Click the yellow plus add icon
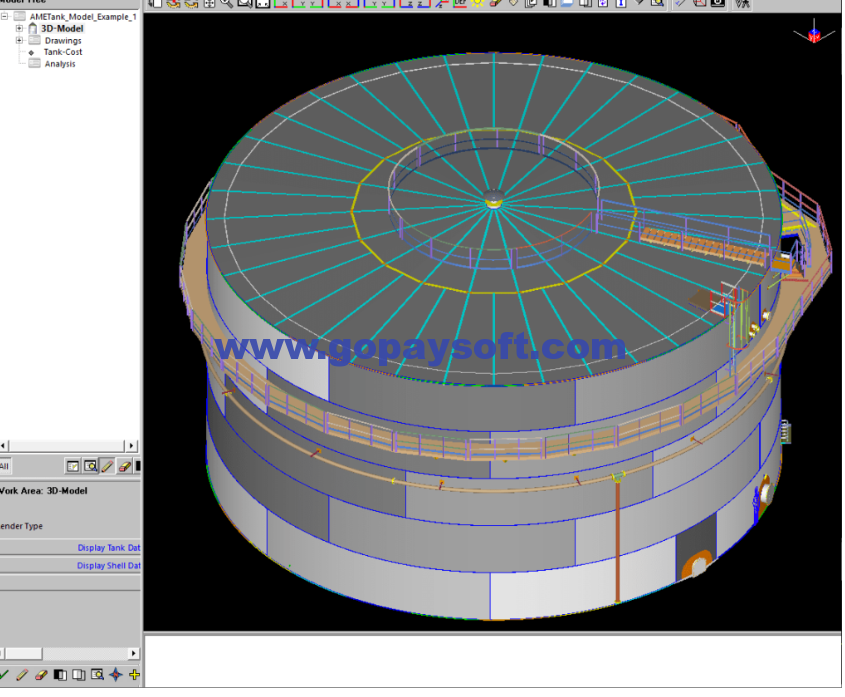This screenshot has width=845, height=697. pyautogui.click(x=134, y=674)
